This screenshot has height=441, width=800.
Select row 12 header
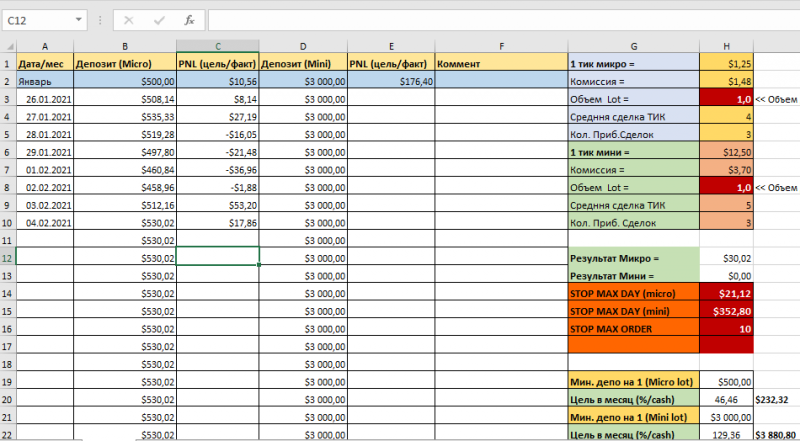click(x=8, y=258)
